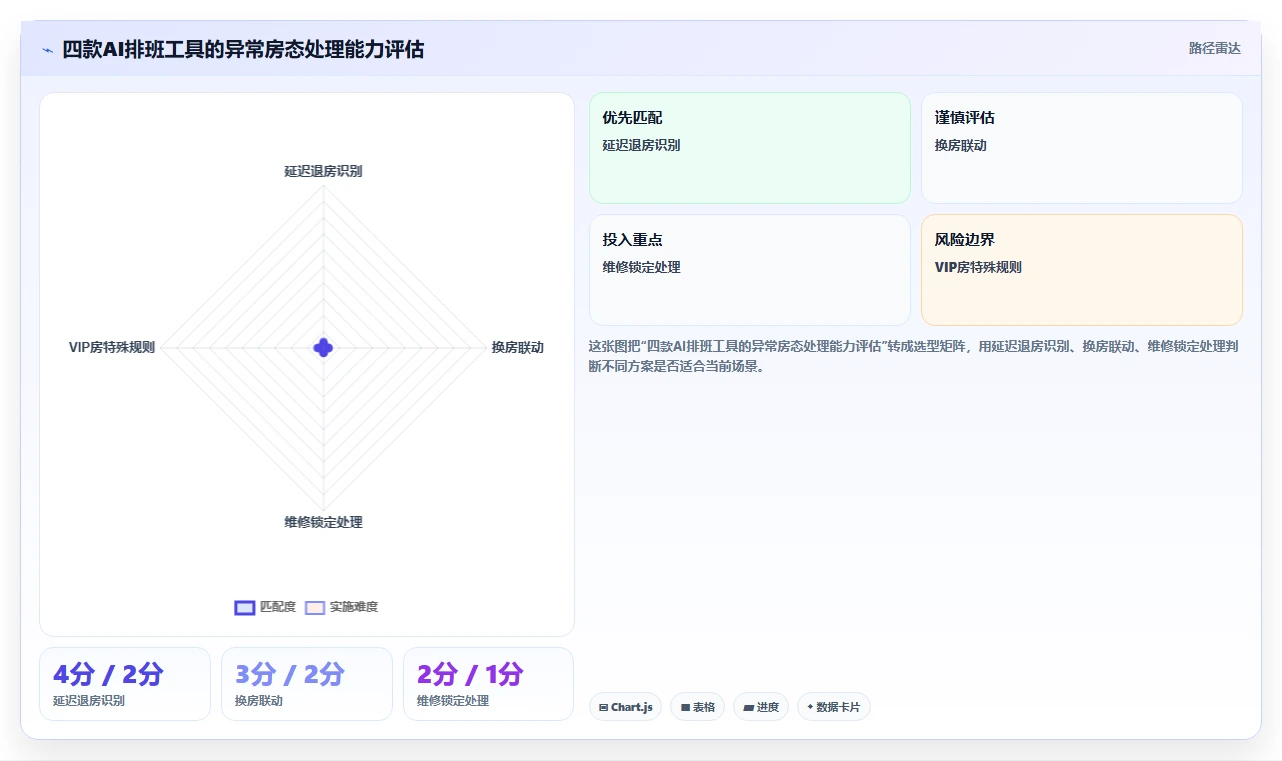Open the 投入重点 card

[x=750, y=270]
